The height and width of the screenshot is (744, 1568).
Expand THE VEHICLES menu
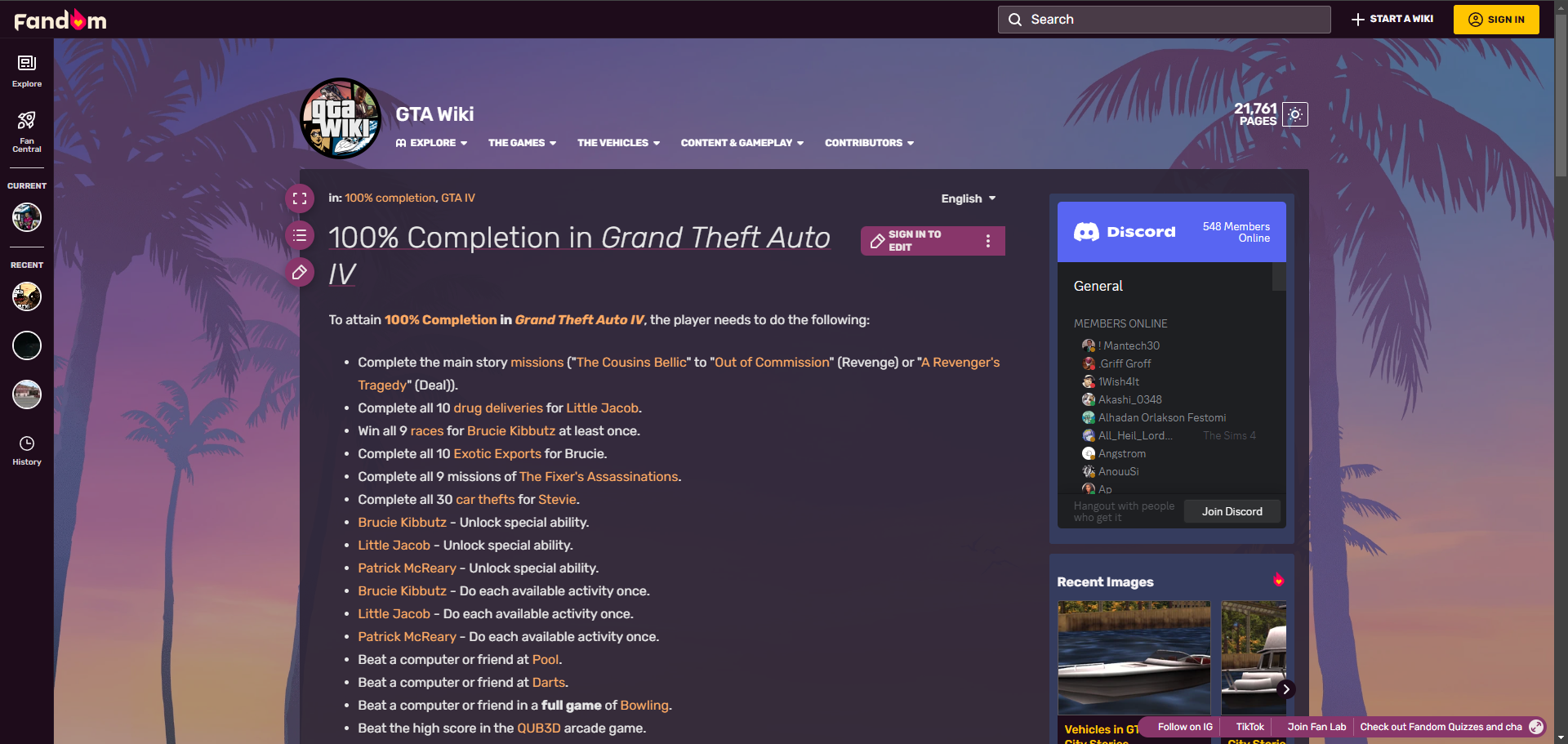click(x=619, y=143)
